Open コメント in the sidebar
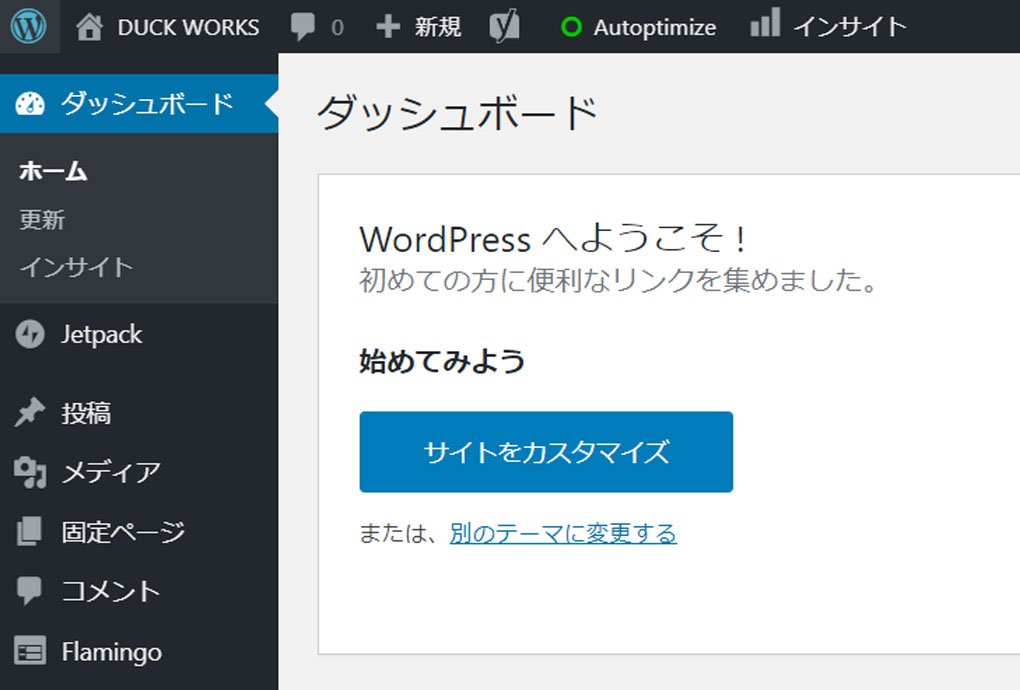 pos(111,591)
